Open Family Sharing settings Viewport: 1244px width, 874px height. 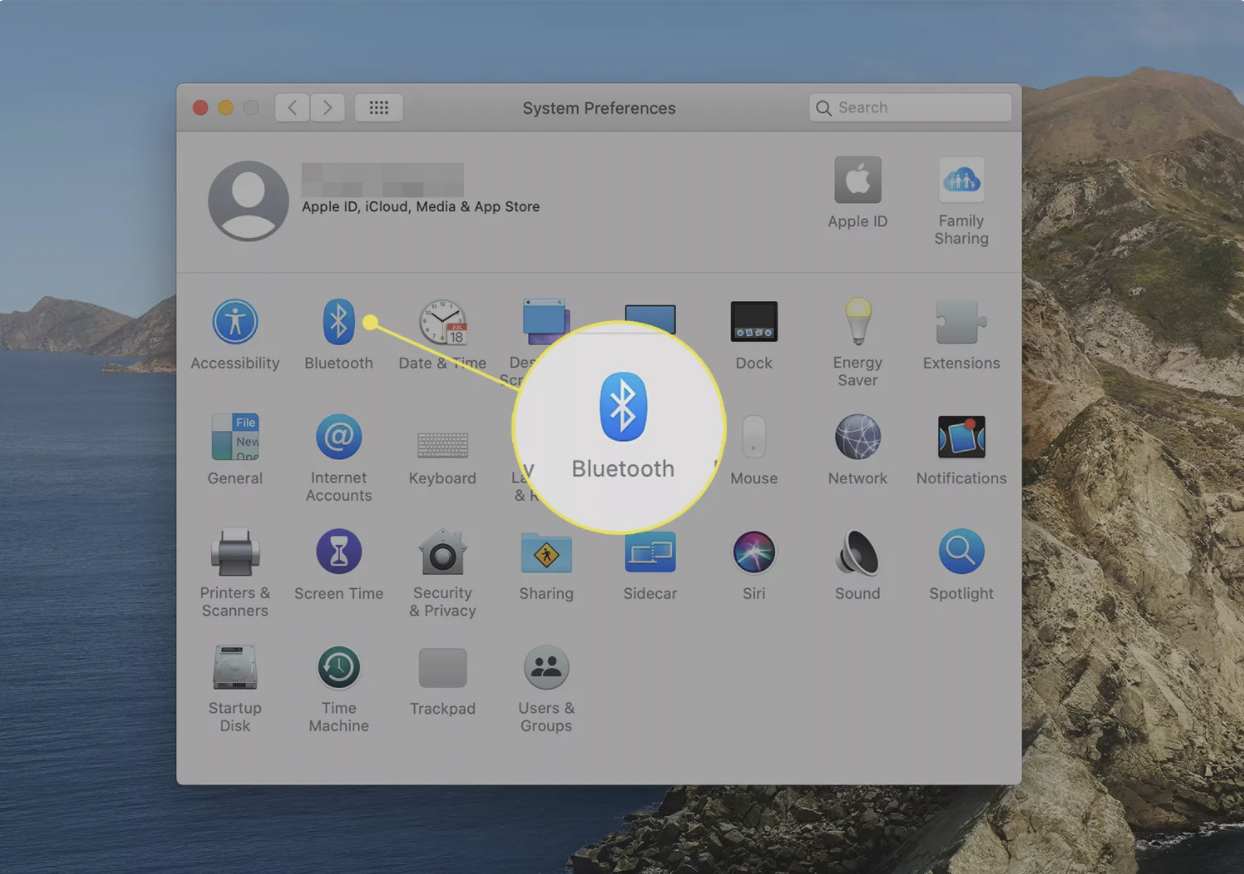coord(961,181)
